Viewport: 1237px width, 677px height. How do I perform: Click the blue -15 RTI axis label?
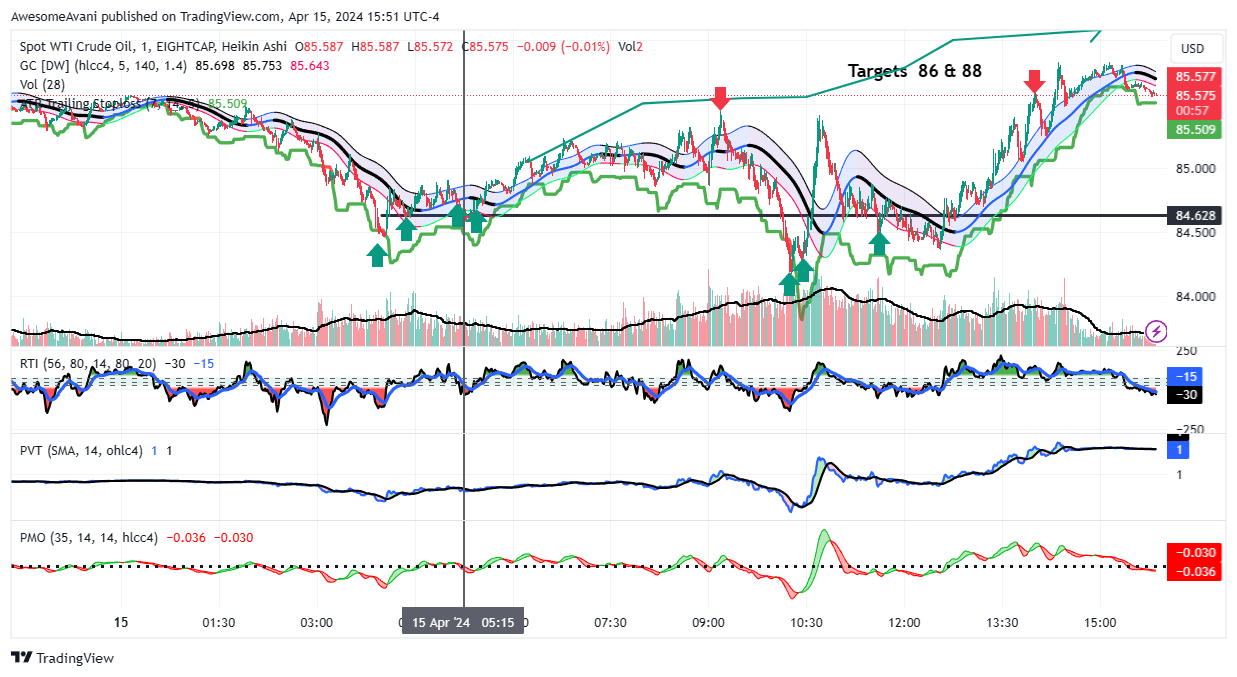coord(1184,377)
